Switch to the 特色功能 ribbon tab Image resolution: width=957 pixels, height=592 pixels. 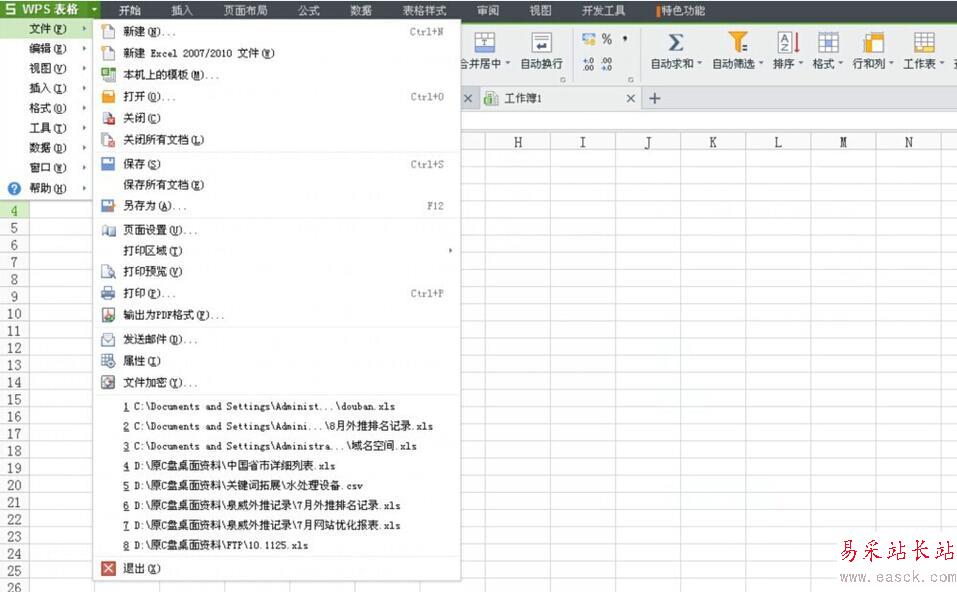pos(682,10)
